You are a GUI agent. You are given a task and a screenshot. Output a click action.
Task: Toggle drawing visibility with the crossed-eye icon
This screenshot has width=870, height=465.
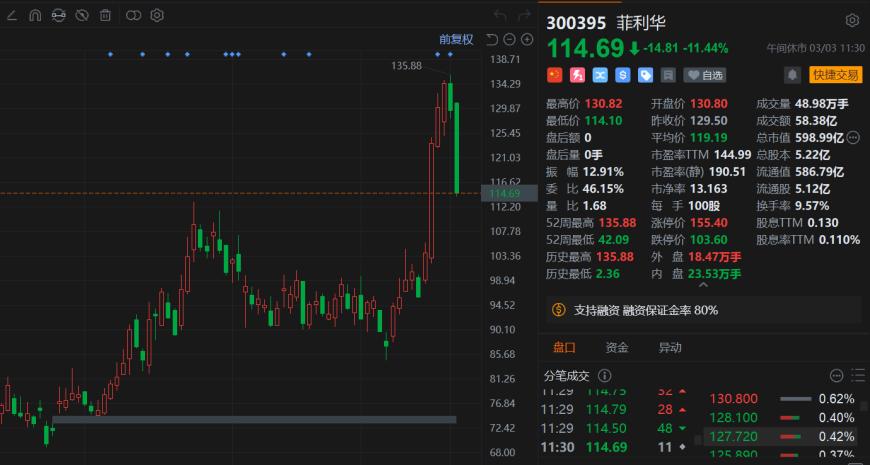[x=83, y=15]
